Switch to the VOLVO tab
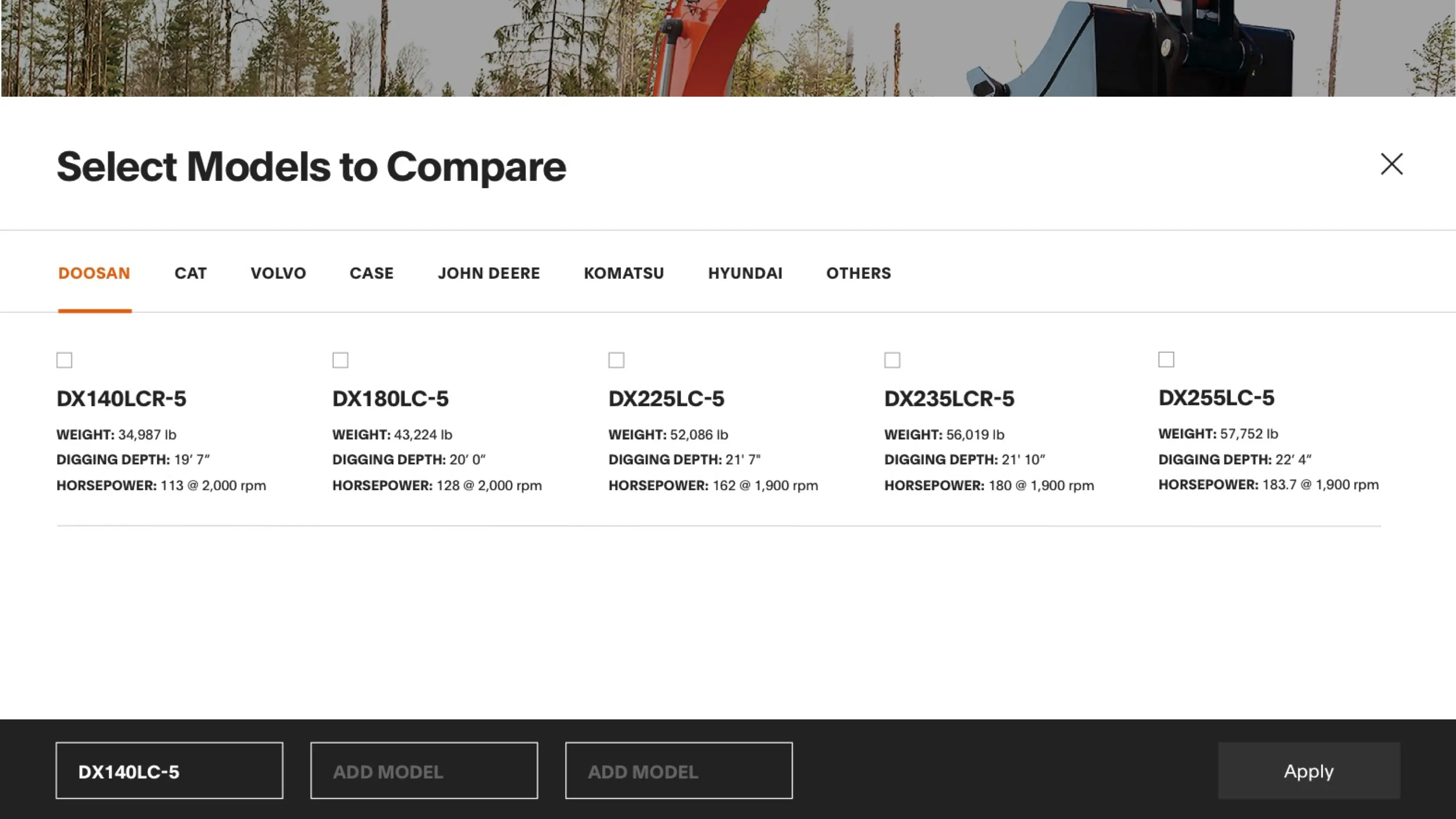 [x=278, y=273]
